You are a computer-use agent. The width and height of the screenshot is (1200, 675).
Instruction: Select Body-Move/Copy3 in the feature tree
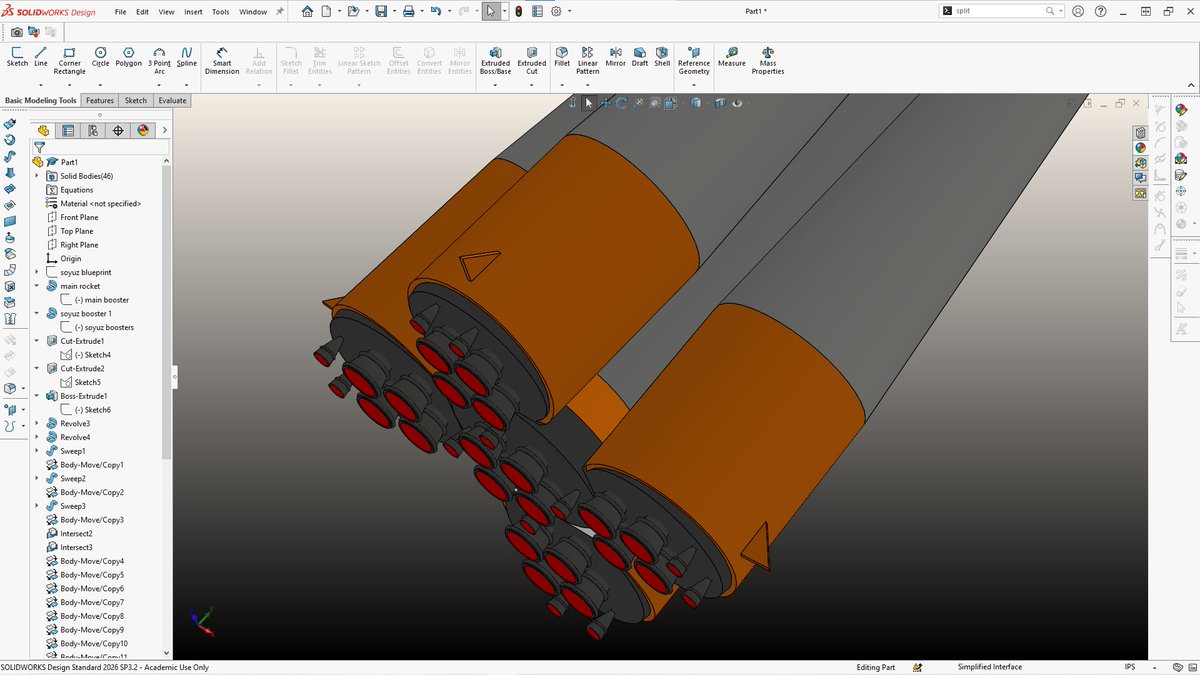click(92, 520)
